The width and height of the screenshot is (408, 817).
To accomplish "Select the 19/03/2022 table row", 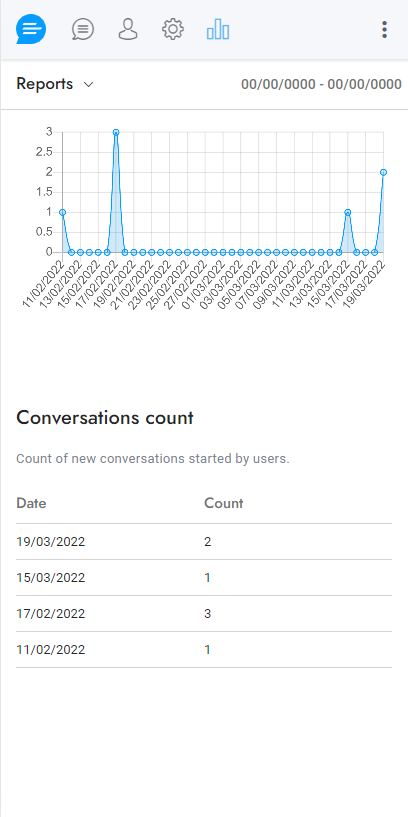I will 204,542.
